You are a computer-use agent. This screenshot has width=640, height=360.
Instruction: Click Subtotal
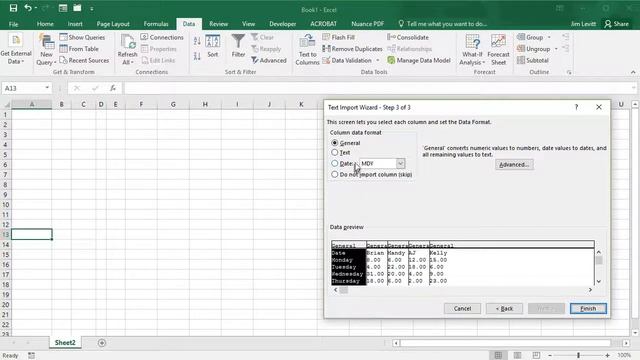(533, 60)
